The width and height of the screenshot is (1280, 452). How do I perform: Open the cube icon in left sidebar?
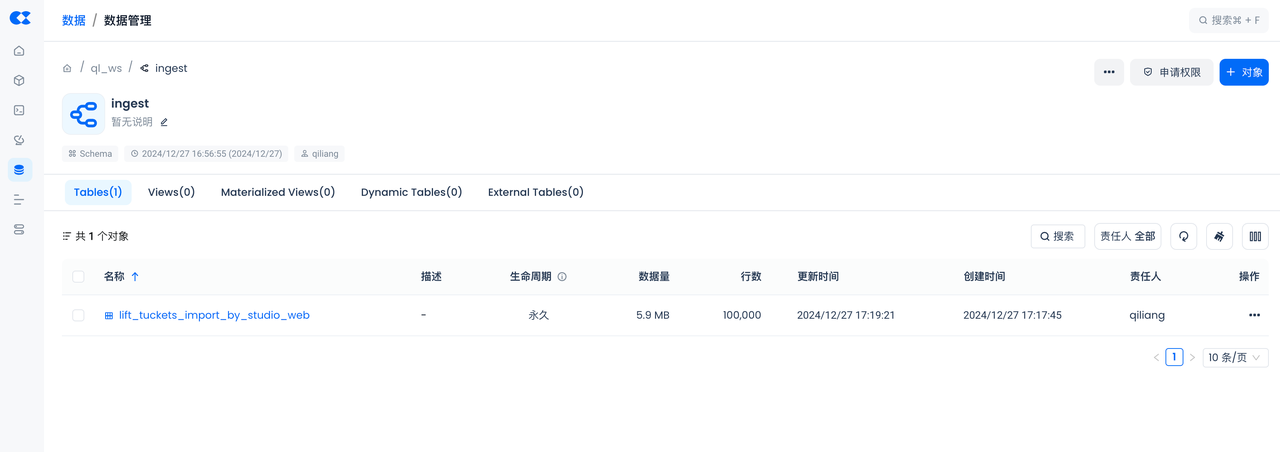(19, 81)
